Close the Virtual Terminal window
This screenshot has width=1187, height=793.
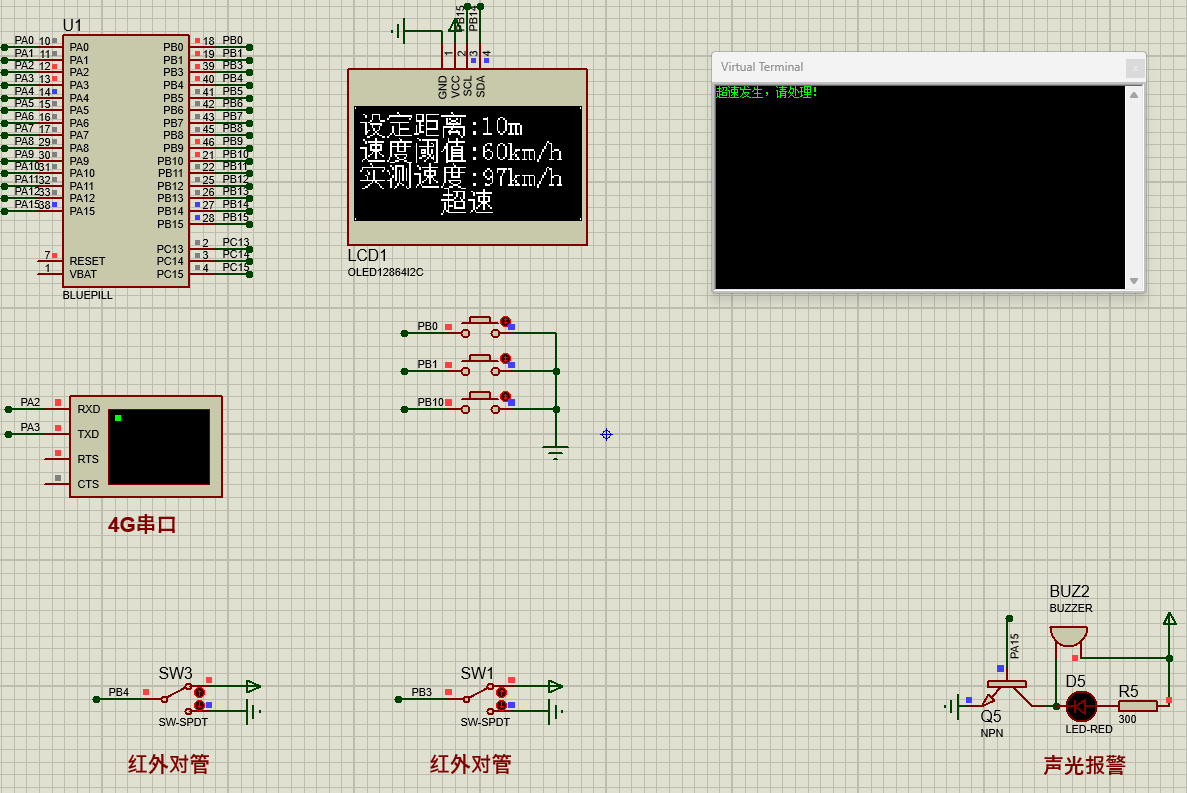[x=1134, y=68]
